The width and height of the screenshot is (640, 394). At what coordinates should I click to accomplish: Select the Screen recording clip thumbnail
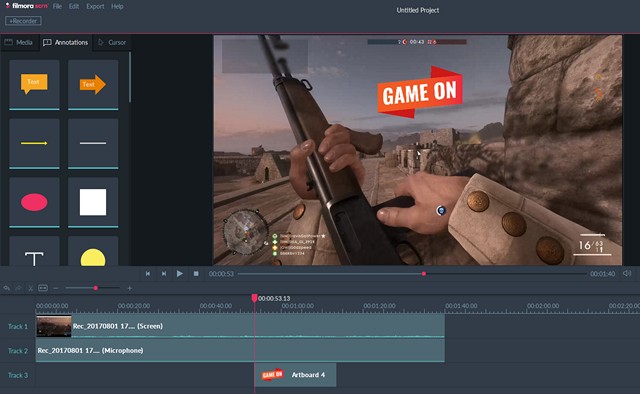pos(54,326)
